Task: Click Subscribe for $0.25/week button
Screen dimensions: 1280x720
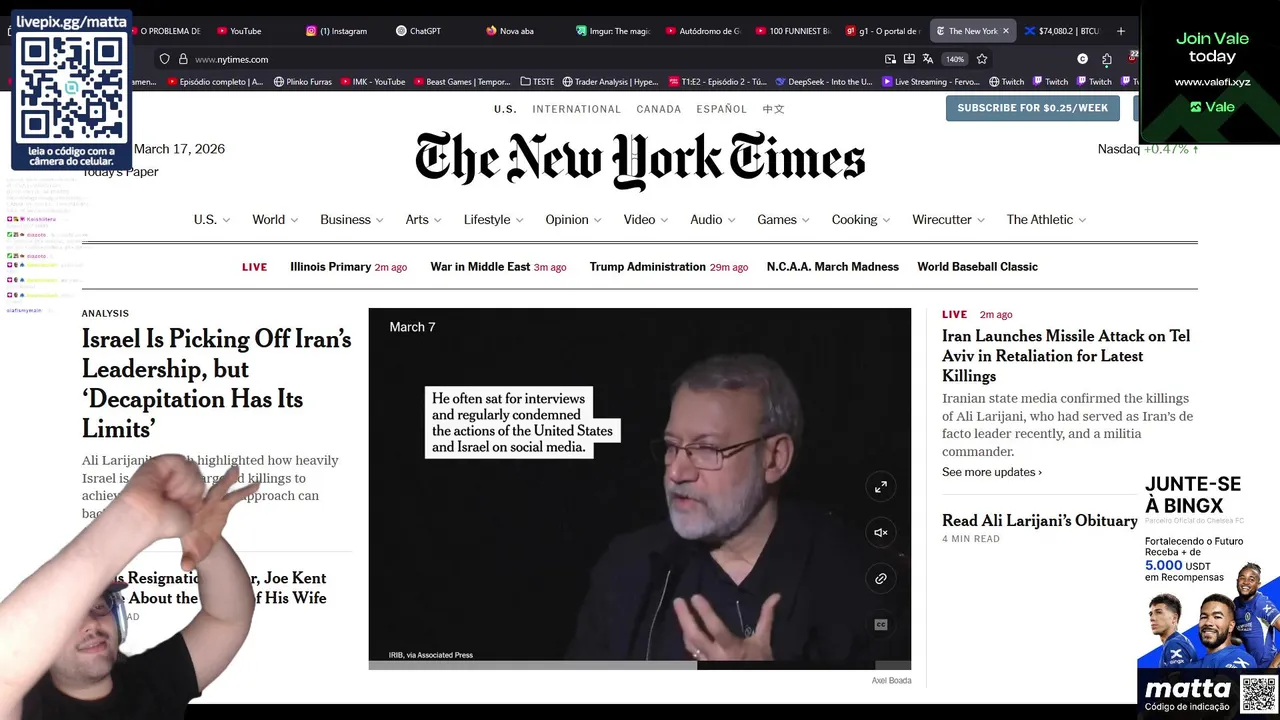Action: (x=1033, y=108)
